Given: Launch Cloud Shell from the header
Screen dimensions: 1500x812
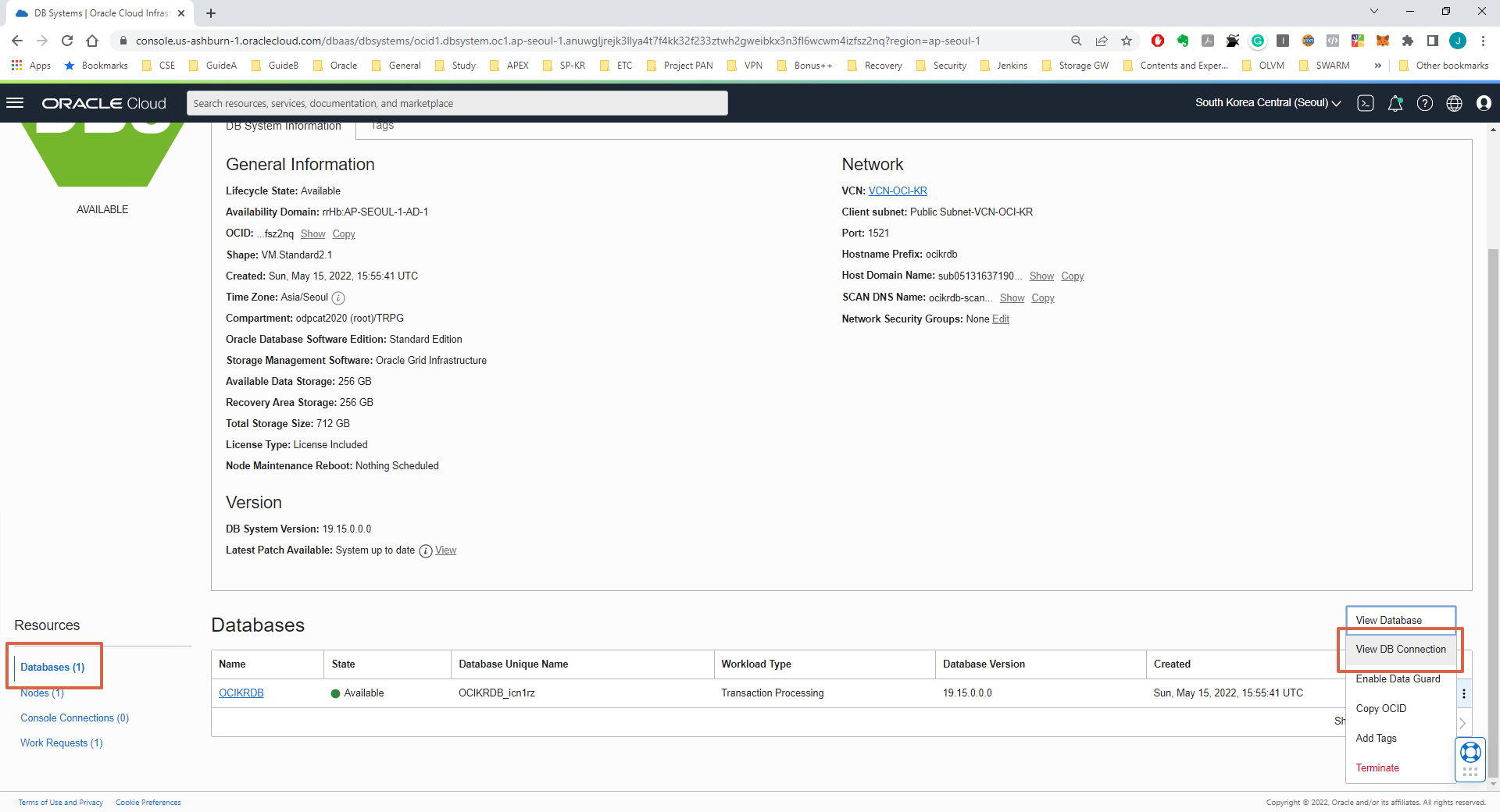Looking at the screenshot, I should pyautogui.click(x=1366, y=103).
